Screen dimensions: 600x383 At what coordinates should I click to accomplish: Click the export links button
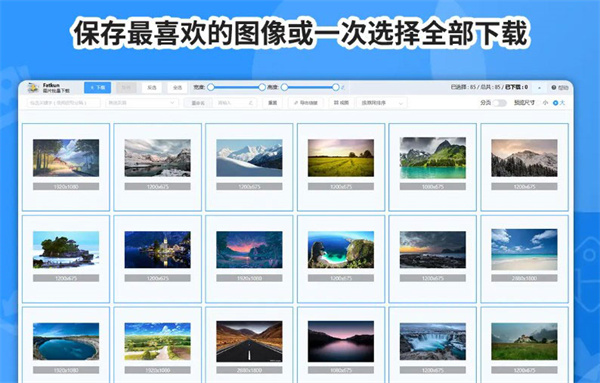[x=305, y=103]
